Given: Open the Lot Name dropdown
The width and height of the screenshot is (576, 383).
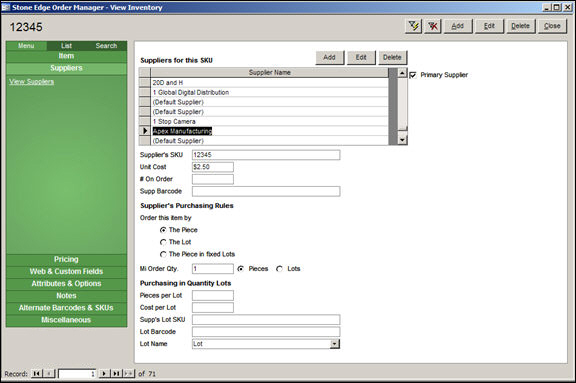Looking at the screenshot, I should click(335, 344).
